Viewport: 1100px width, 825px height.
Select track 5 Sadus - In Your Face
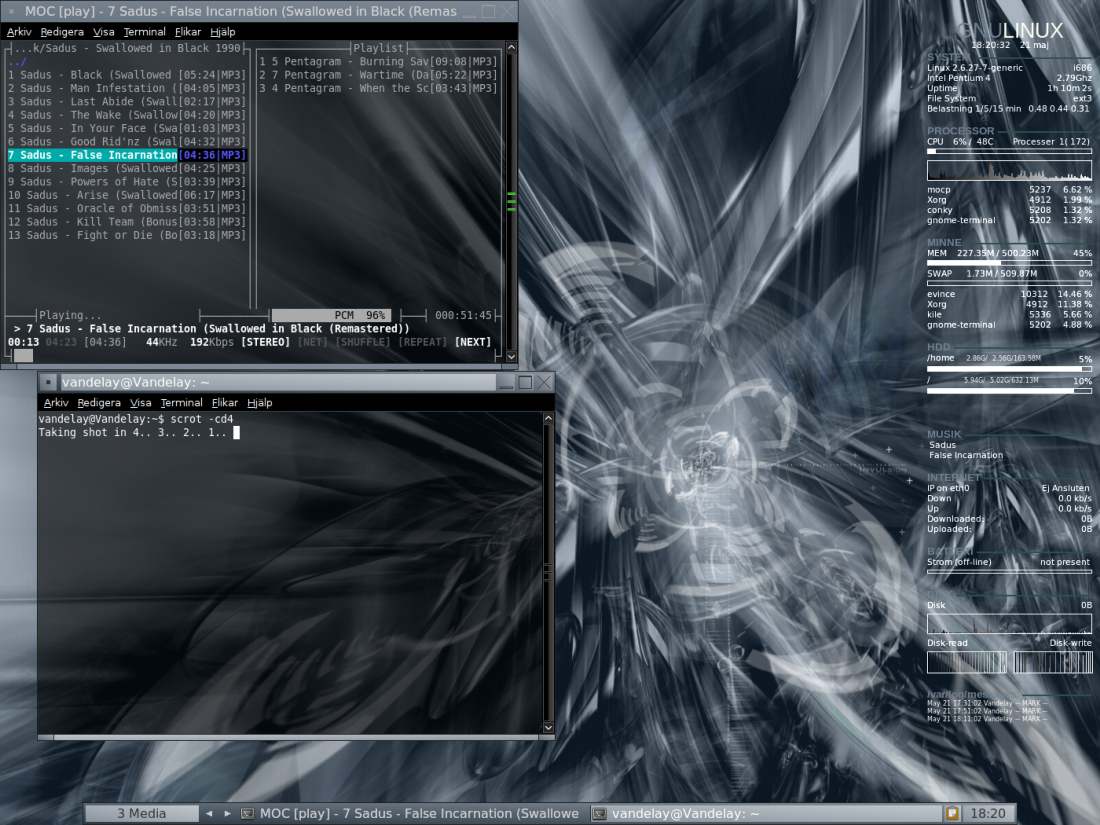pos(127,128)
